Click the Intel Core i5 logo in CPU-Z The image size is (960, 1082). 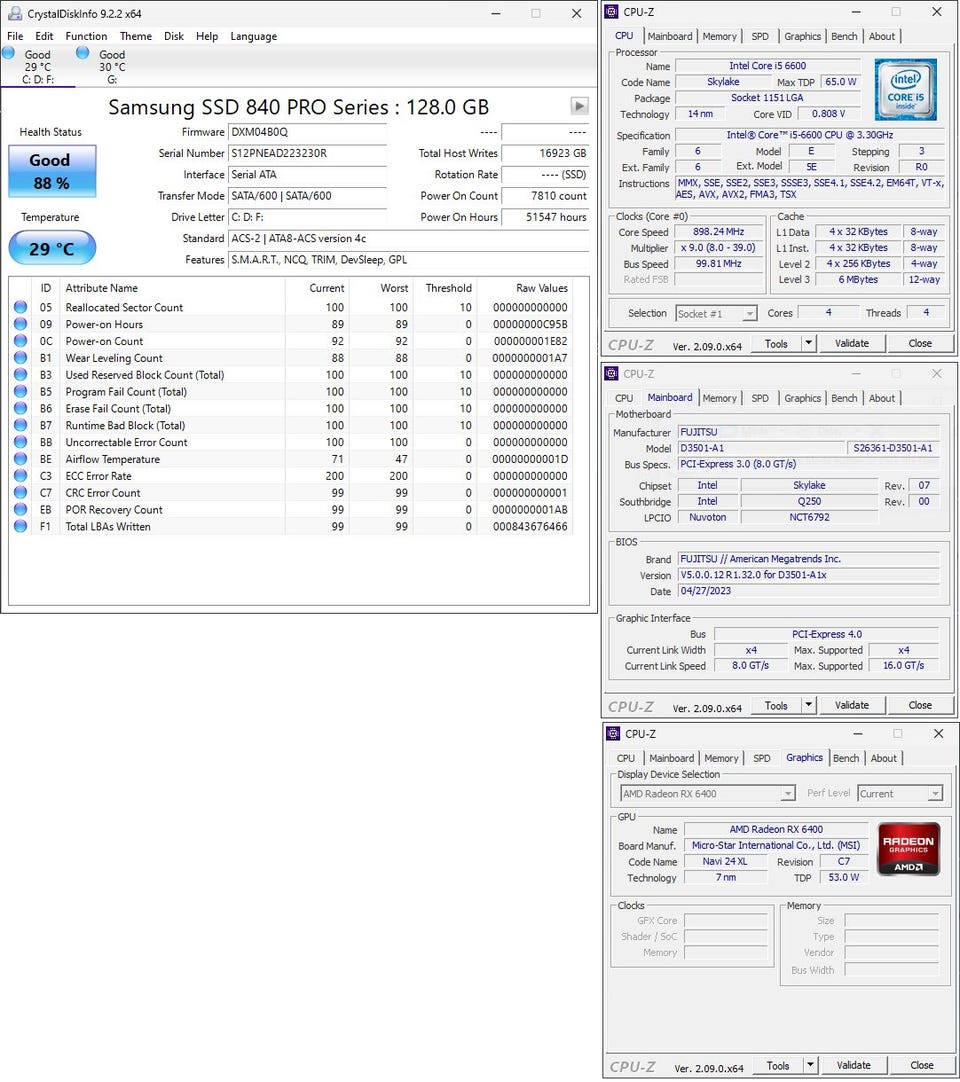click(905, 90)
